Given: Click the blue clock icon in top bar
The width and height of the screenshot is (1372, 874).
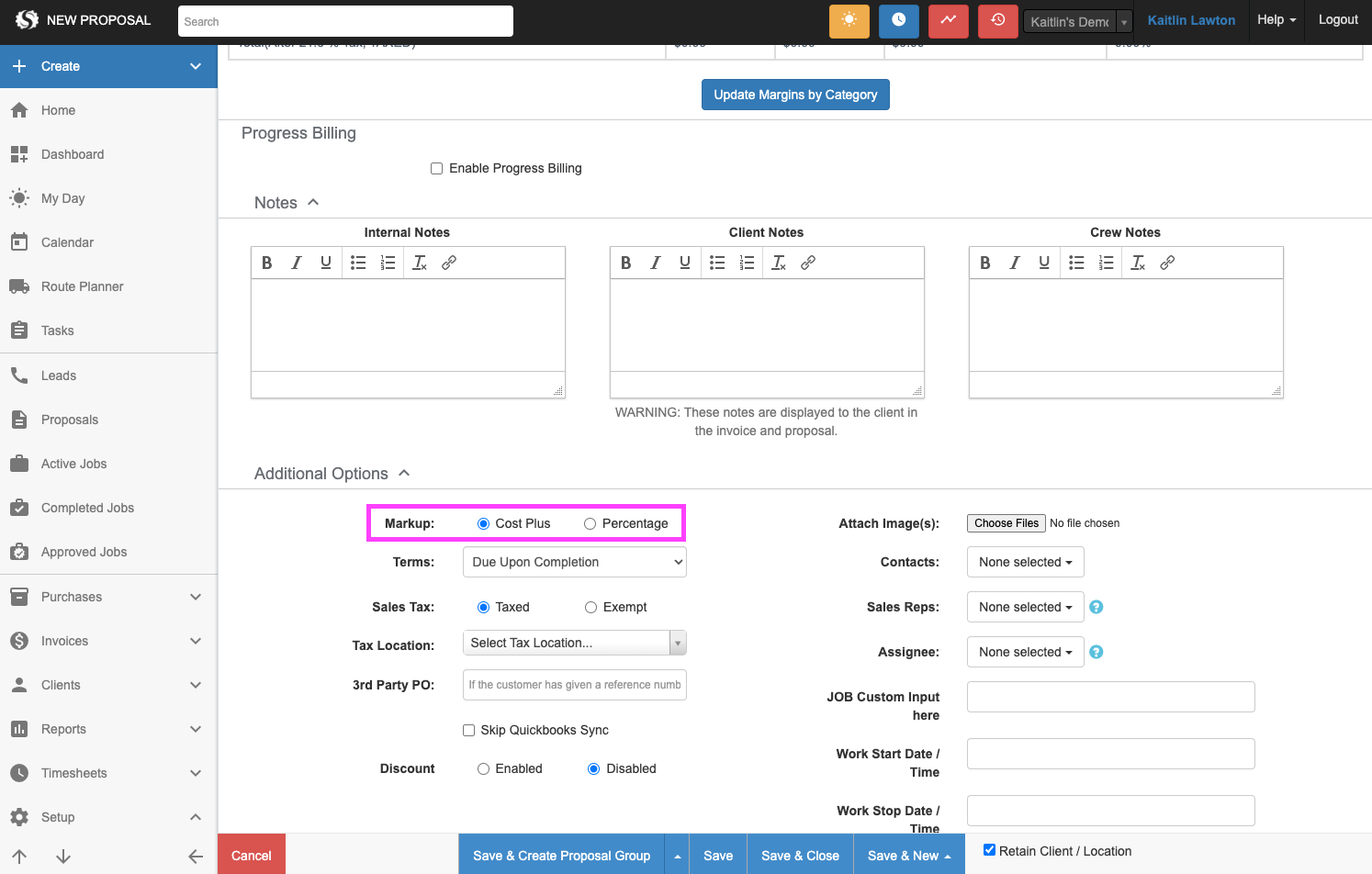Looking at the screenshot, I should click(898, 21).
